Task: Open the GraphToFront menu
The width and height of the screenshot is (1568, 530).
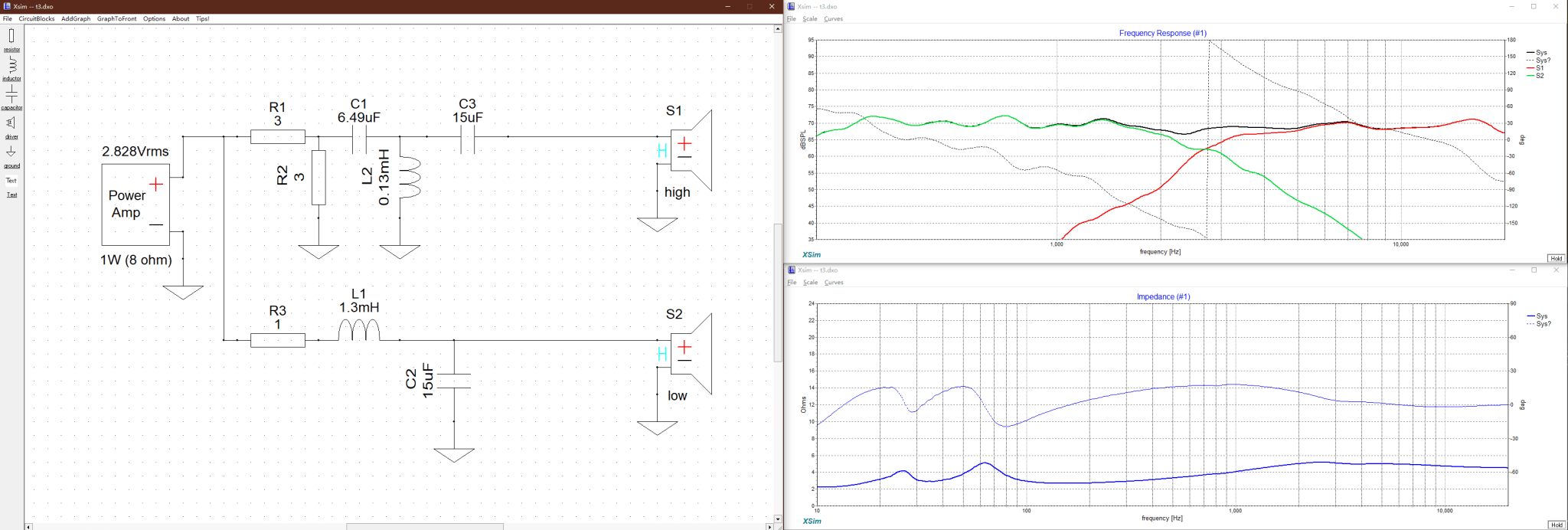Action: [116, 18]
